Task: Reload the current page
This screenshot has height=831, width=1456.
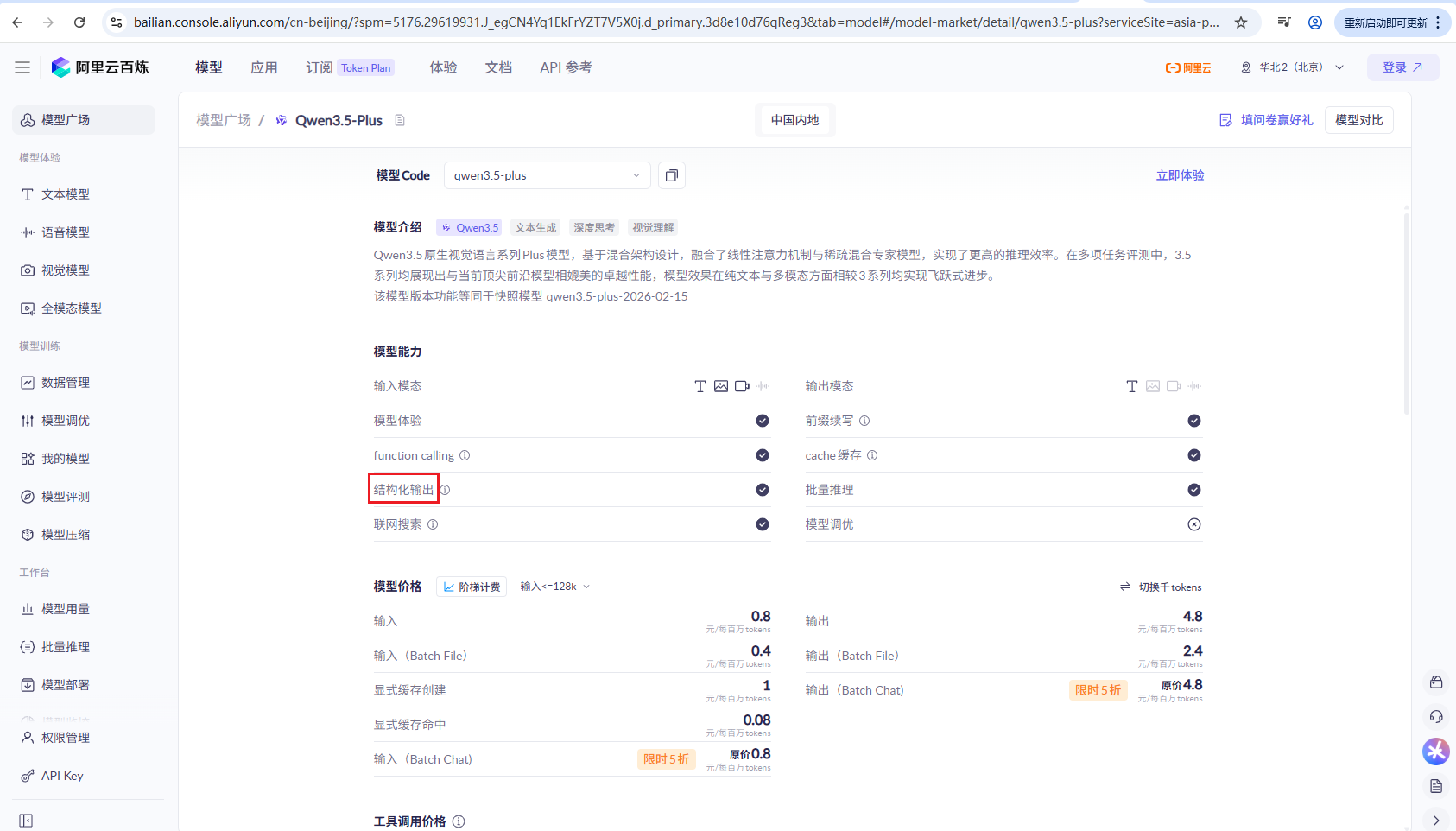Action: click(79, 22)
